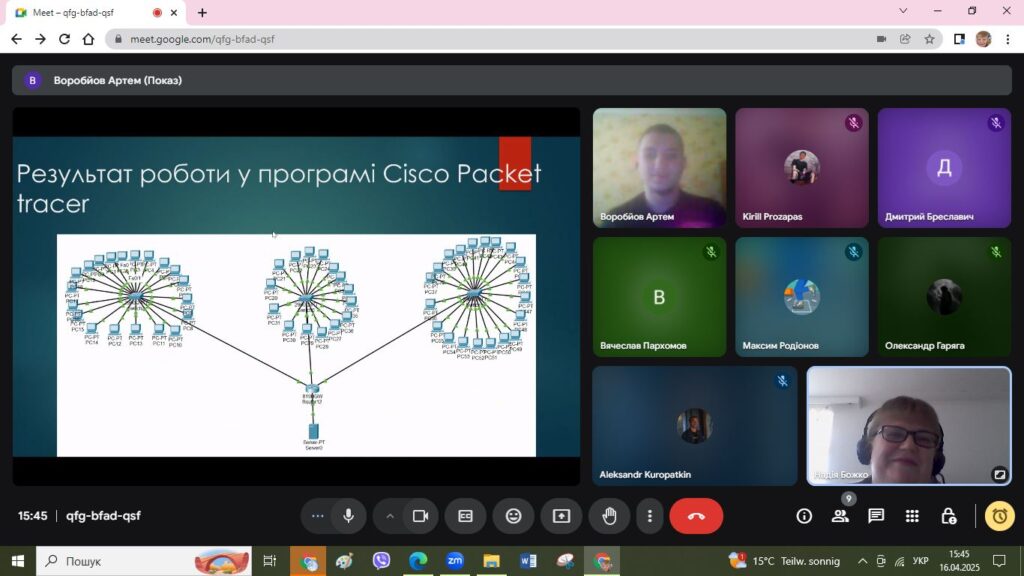Open Viber from the taskbar
1024x576 pixels.
tap(381, 561)
